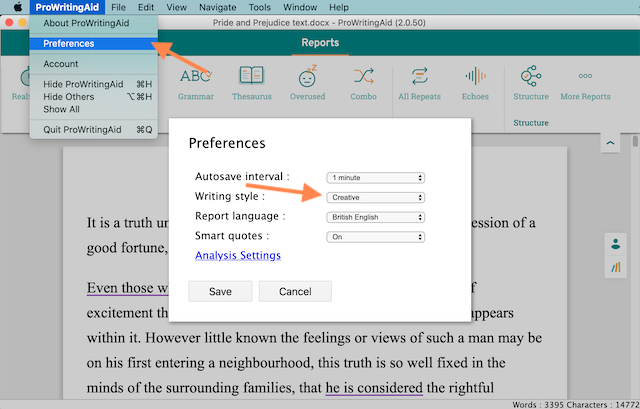Open the ProWritingAid menu bar item
Viewport: 640px width, 409px height.
tap(67, 7)
